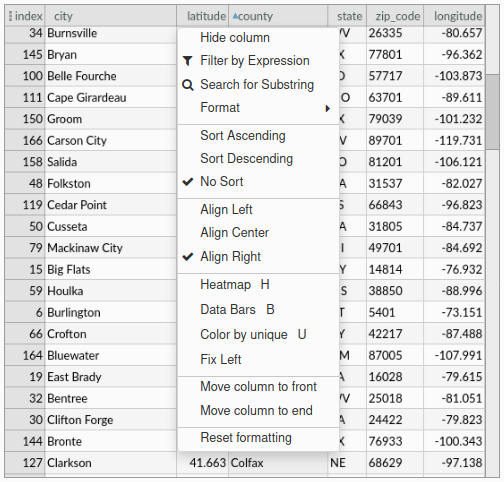Click zip code 49701
Viewport: 504px width, 482px height.
(x=395, y=248)
